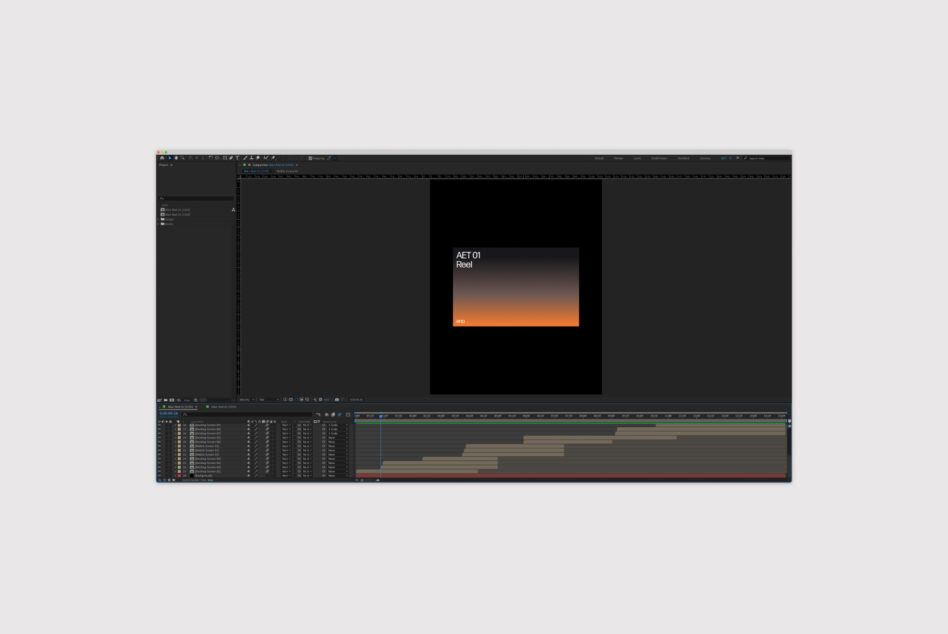Select the Pen tool

pos(231,158)
